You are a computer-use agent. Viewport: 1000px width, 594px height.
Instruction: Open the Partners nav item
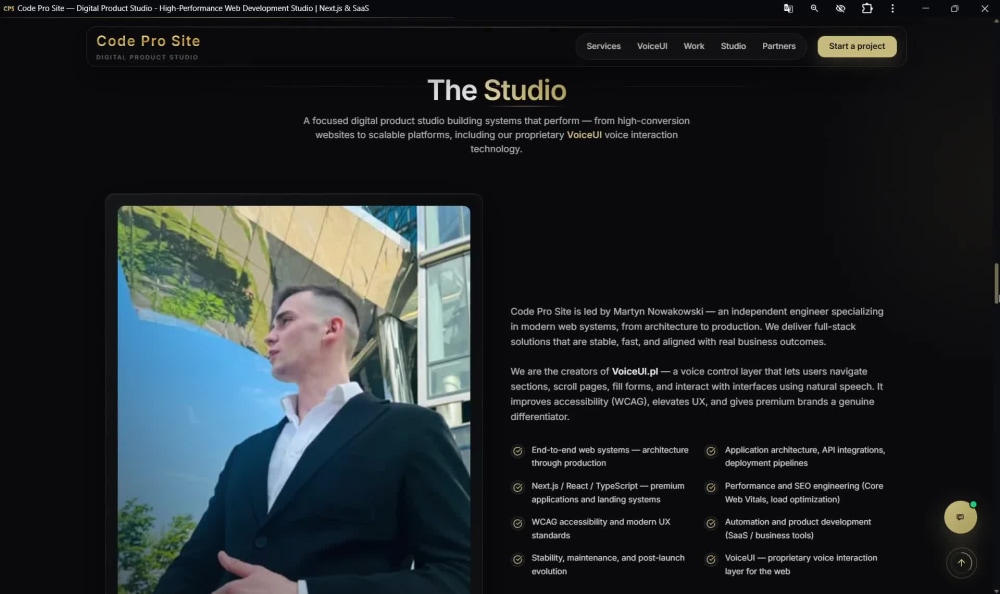779,46
